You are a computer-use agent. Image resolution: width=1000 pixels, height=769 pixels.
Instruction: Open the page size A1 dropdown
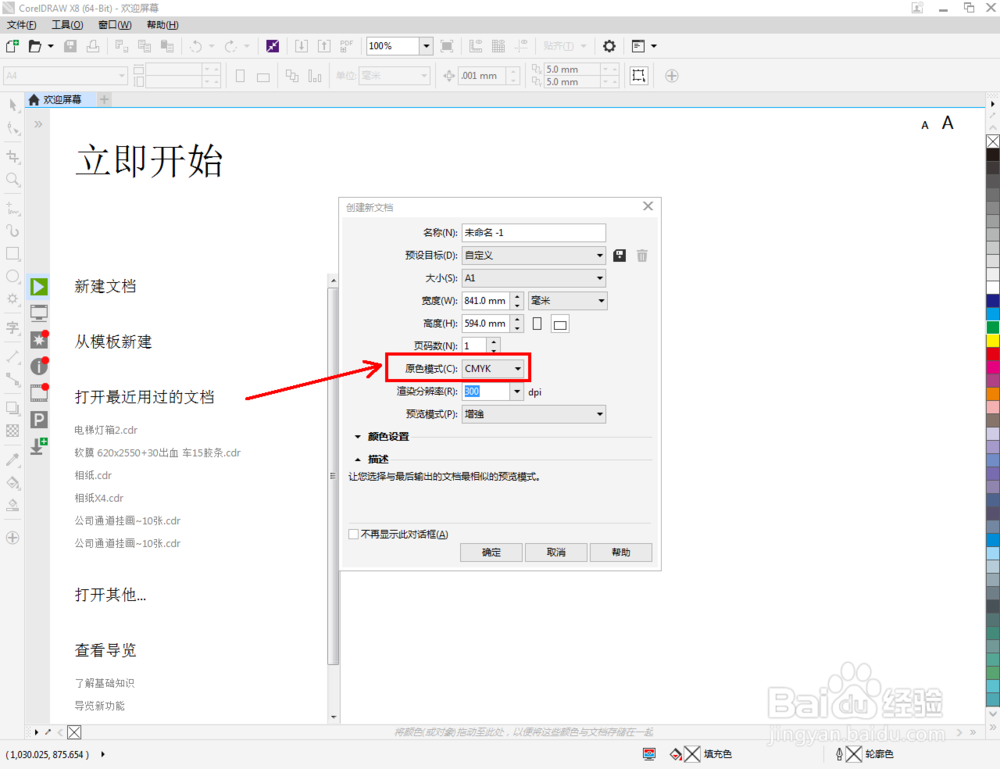(x=534, y=278)
